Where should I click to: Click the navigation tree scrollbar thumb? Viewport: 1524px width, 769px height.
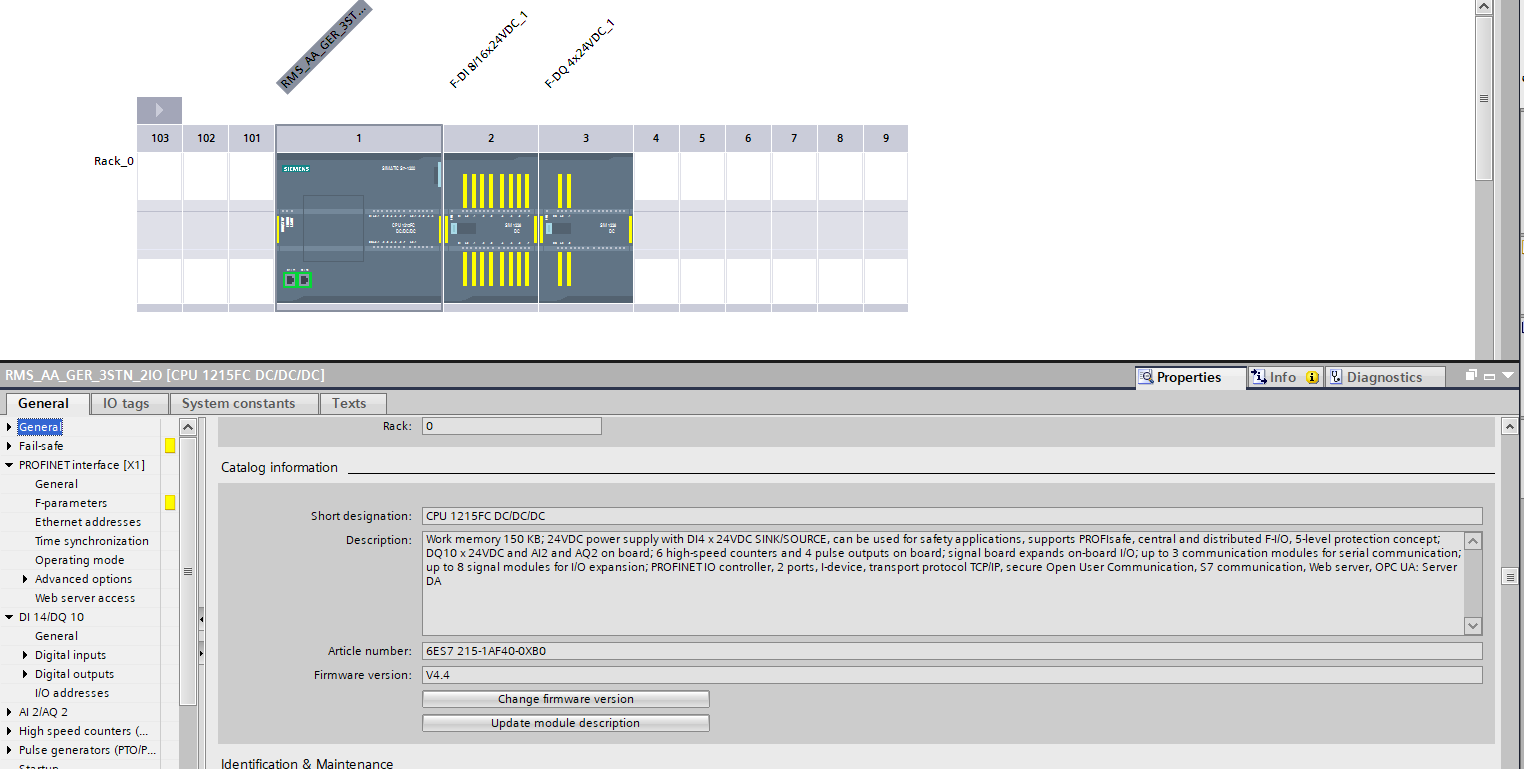click(x=188, y=570)
